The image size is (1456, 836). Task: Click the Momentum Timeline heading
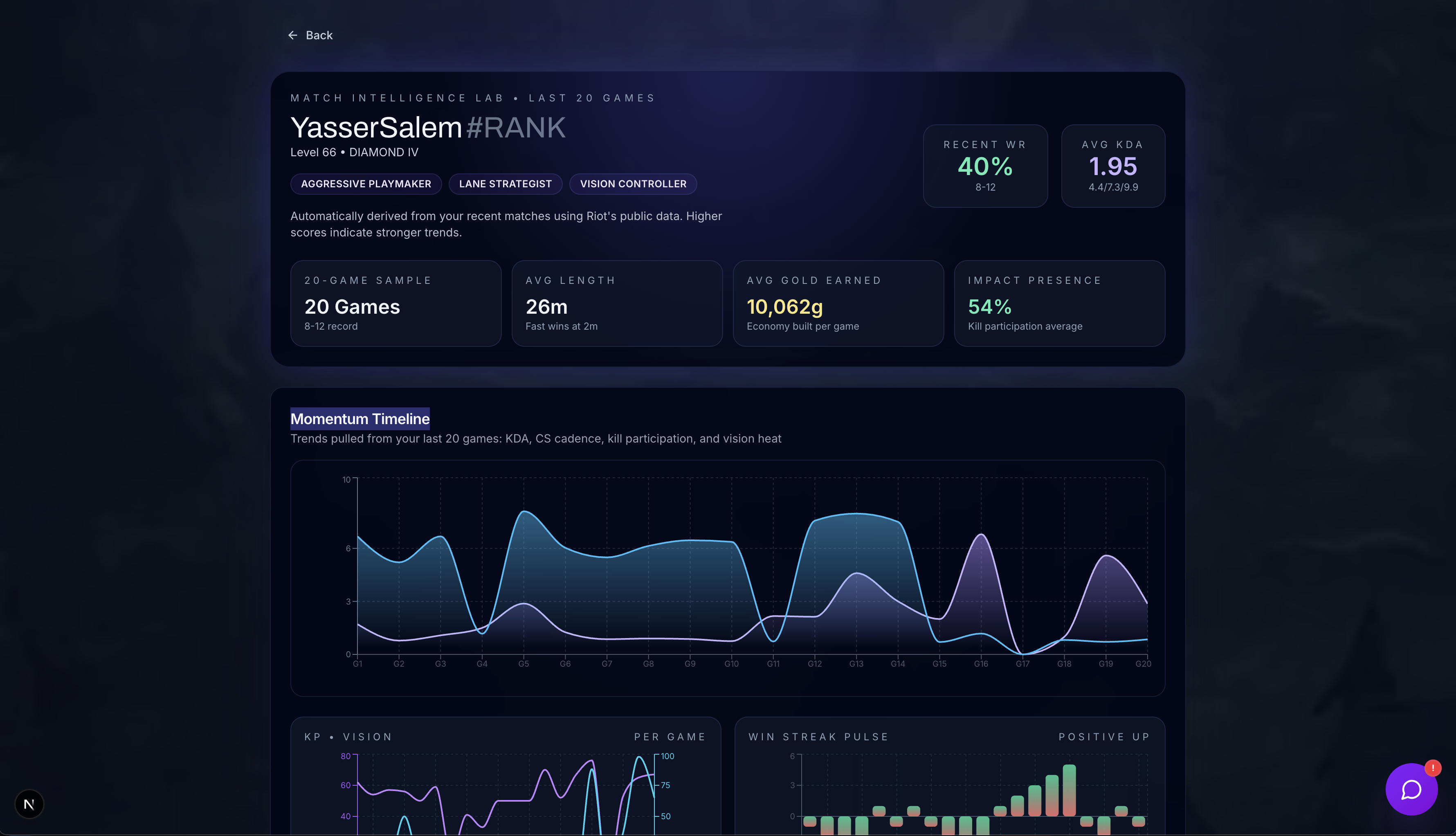point(360,418)
